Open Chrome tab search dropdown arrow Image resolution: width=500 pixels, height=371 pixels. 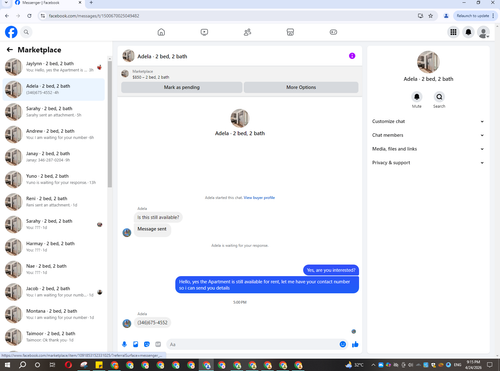(x=6, y=3)
